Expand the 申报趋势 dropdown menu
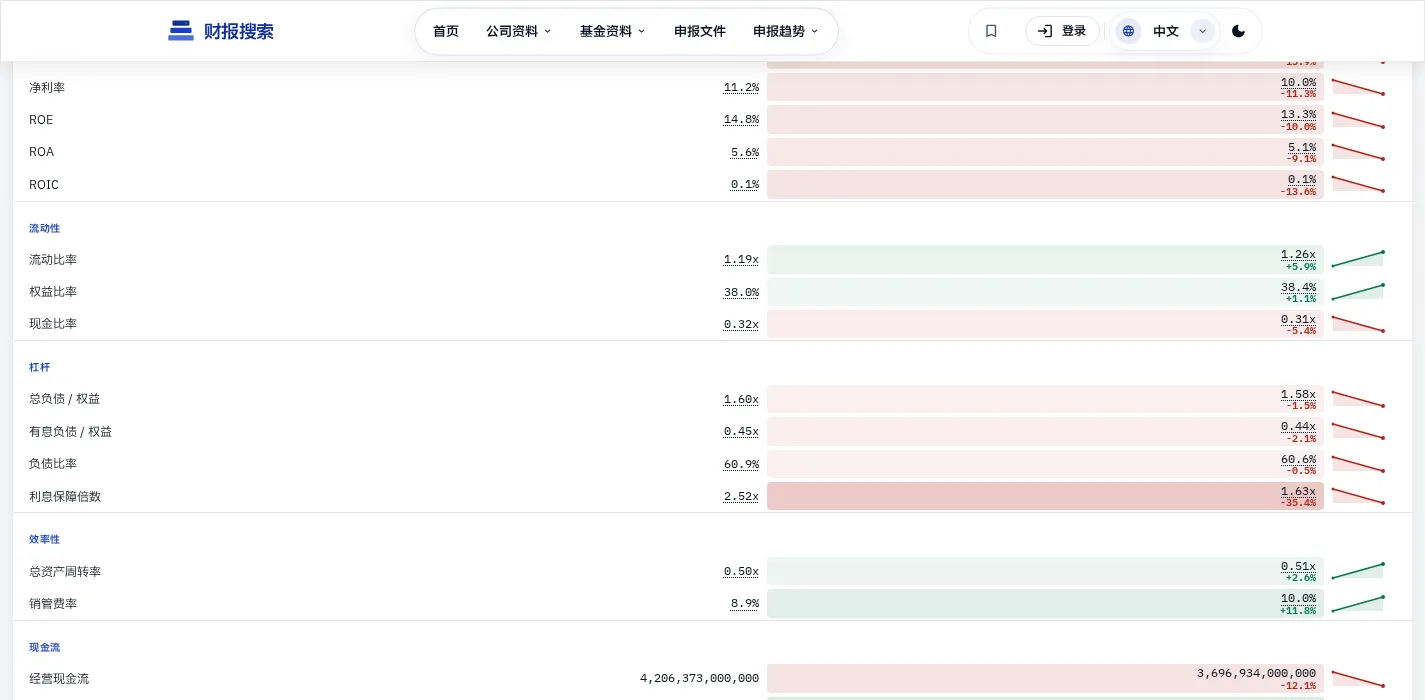 click(786, 31)
